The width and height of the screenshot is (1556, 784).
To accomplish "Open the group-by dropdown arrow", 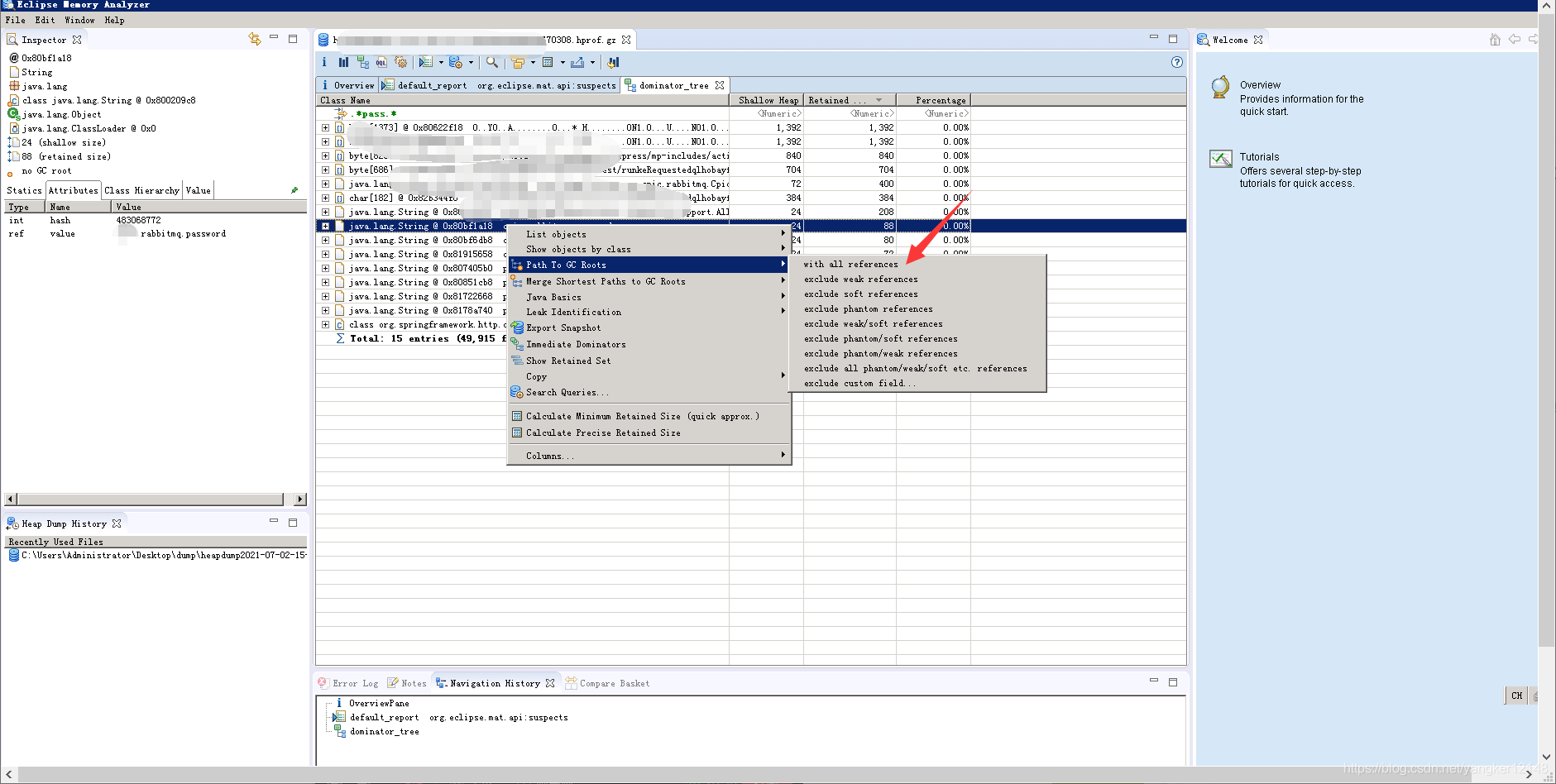I will [x=532, y=62].
